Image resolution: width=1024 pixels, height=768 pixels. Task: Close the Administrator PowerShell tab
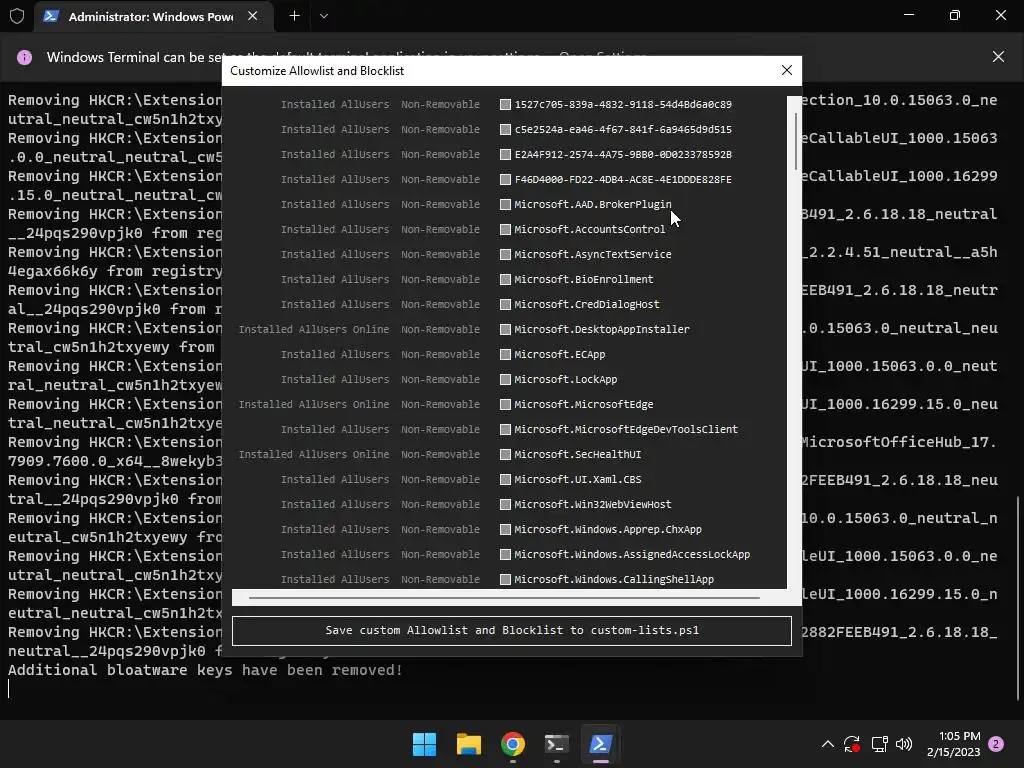point(253,16)
